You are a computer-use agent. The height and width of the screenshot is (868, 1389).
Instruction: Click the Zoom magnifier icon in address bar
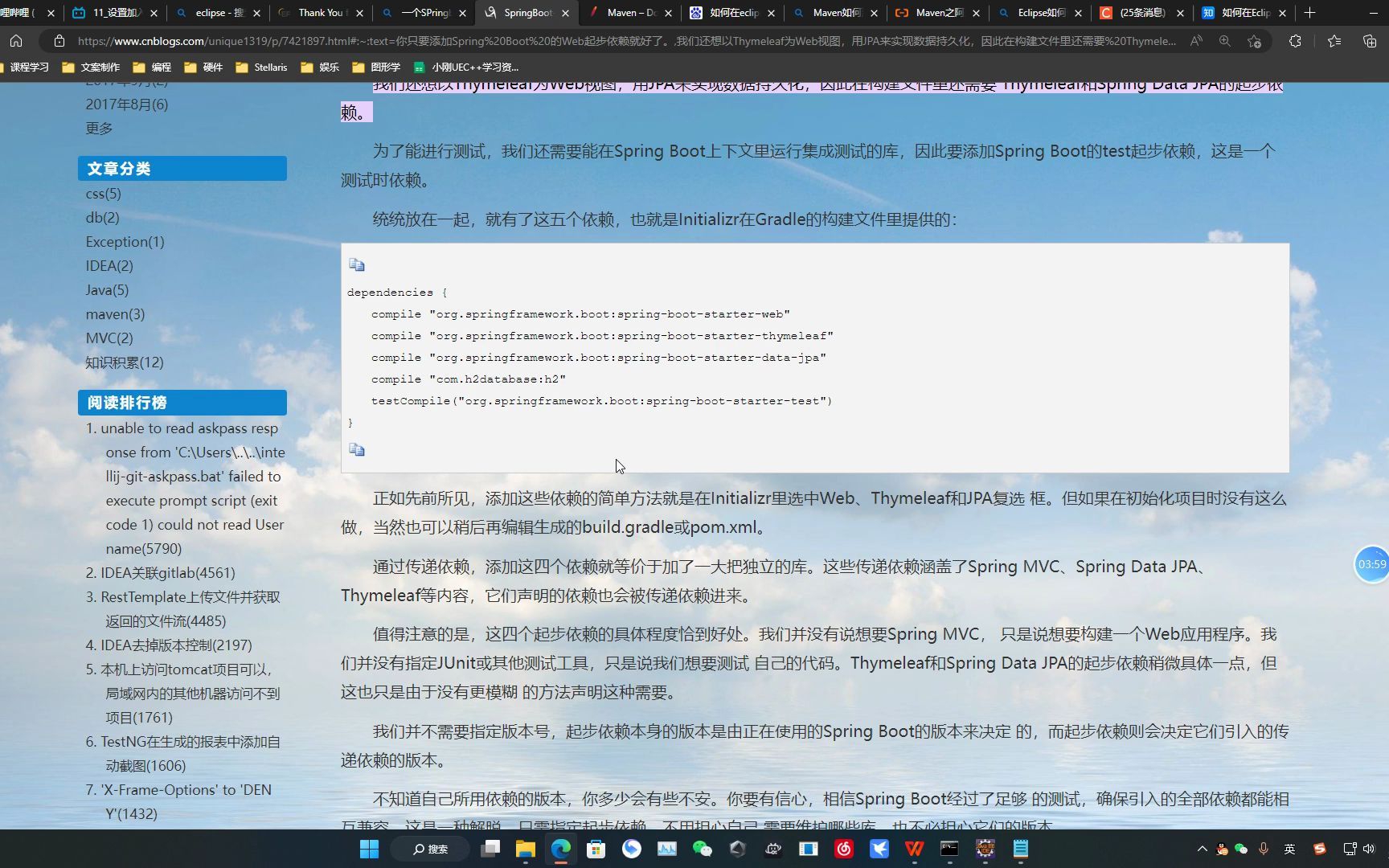[x=1225, y=41]
